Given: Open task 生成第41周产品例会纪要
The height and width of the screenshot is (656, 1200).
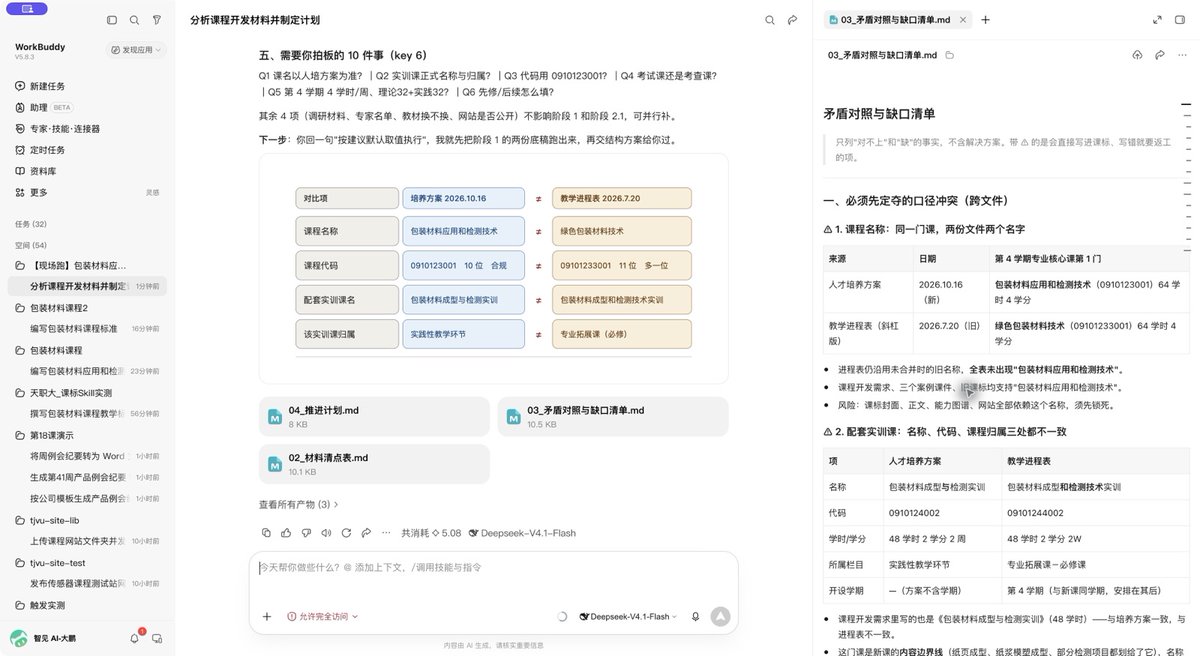Looking at the screenshot, I should [87, 477].
